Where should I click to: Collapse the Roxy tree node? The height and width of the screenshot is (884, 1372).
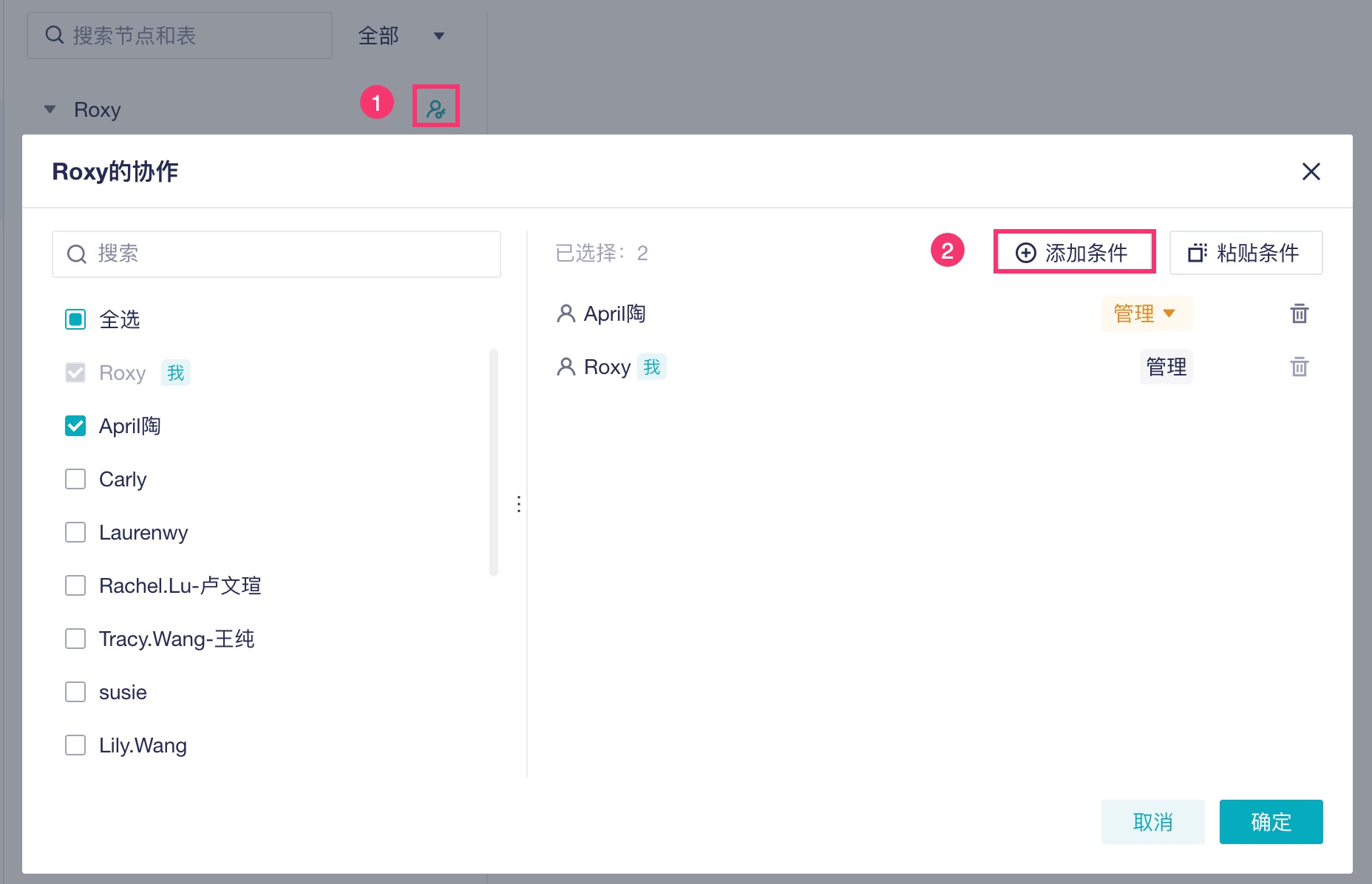50,109
